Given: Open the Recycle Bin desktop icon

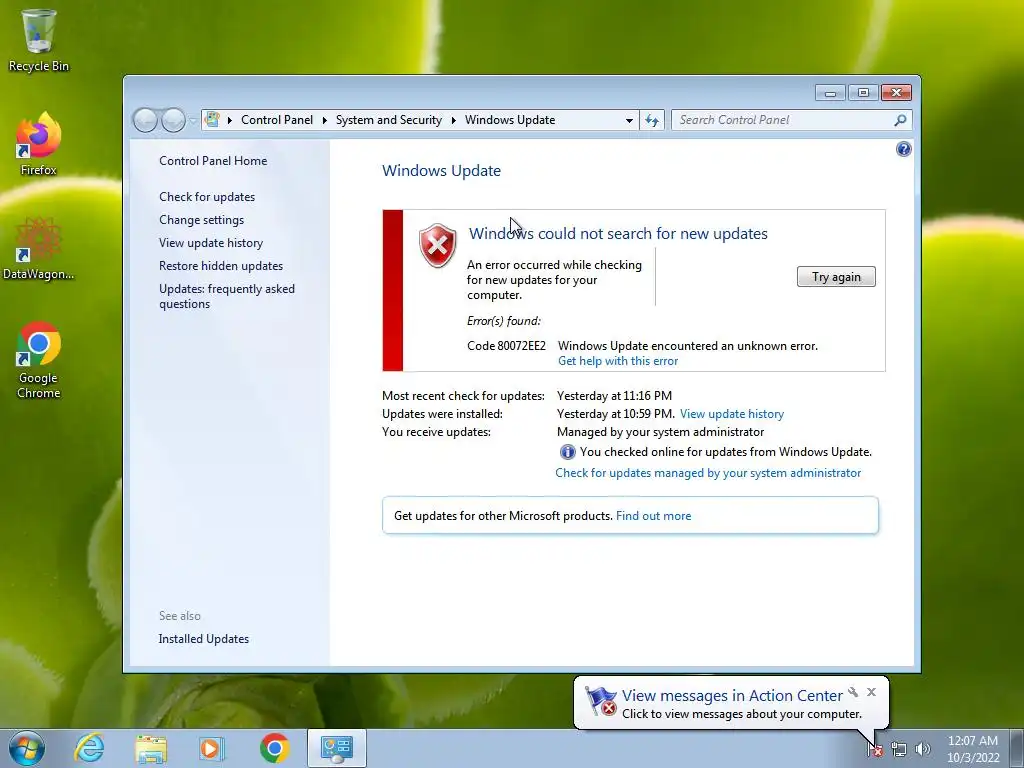Looking at the screenshot, I should click(x=39, y=40).
